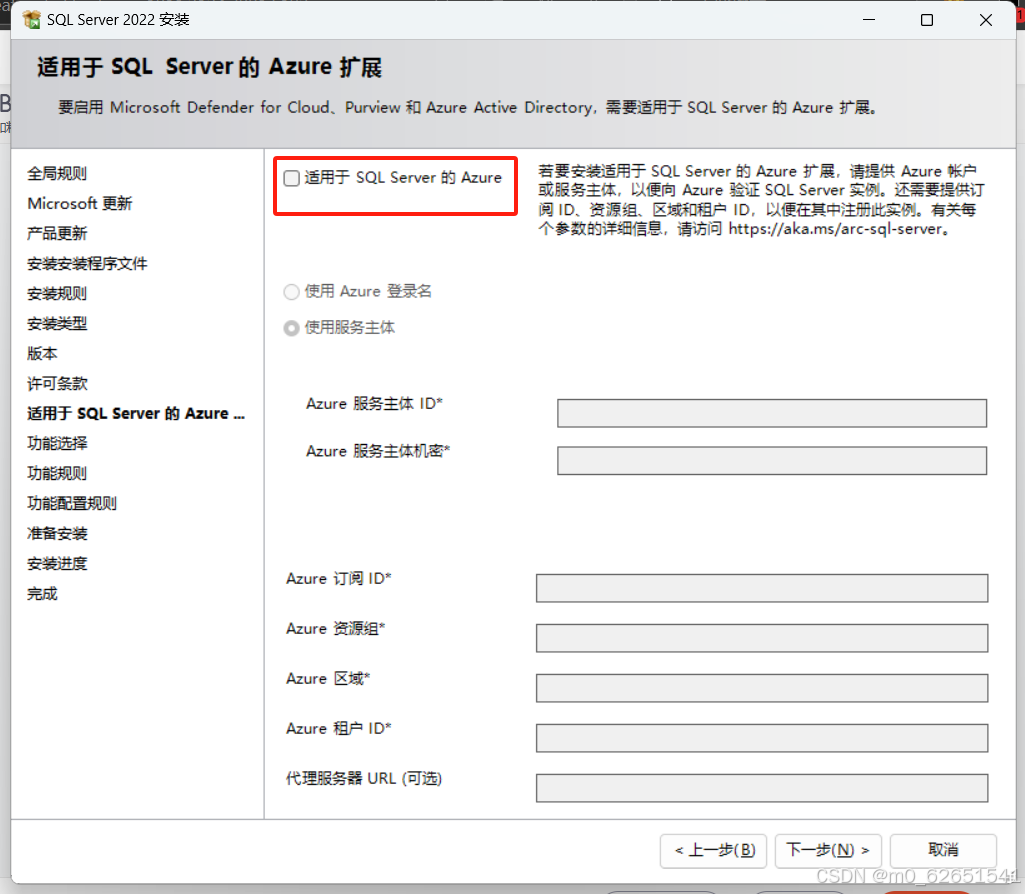
Task: Select 许可条款 step in the sidebar
Action: pyautogui.click(x=57, y=384)
